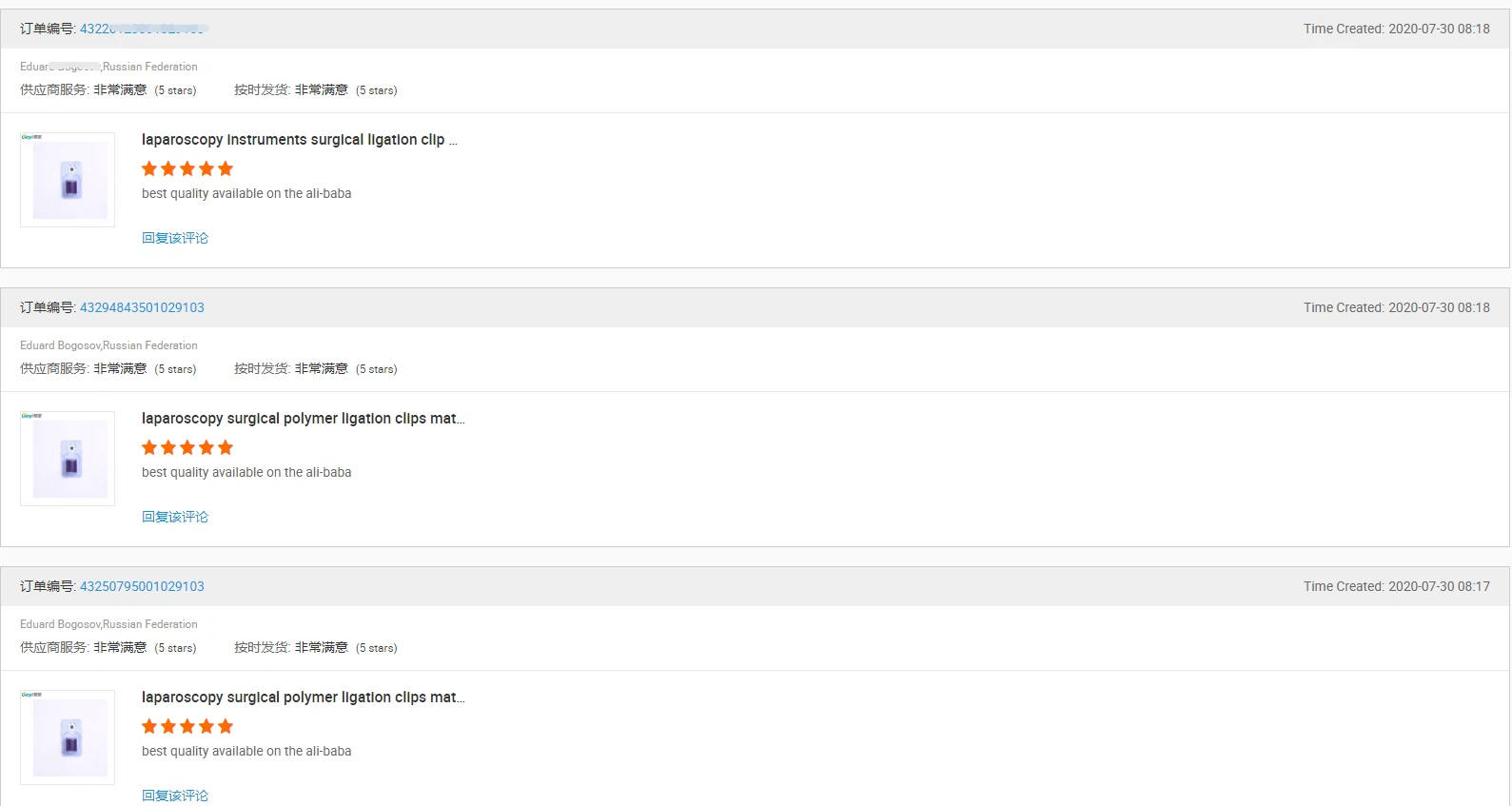Click the second review's product thumbnail
Viewport: 1512px width, 806px height.
(68, 459)
